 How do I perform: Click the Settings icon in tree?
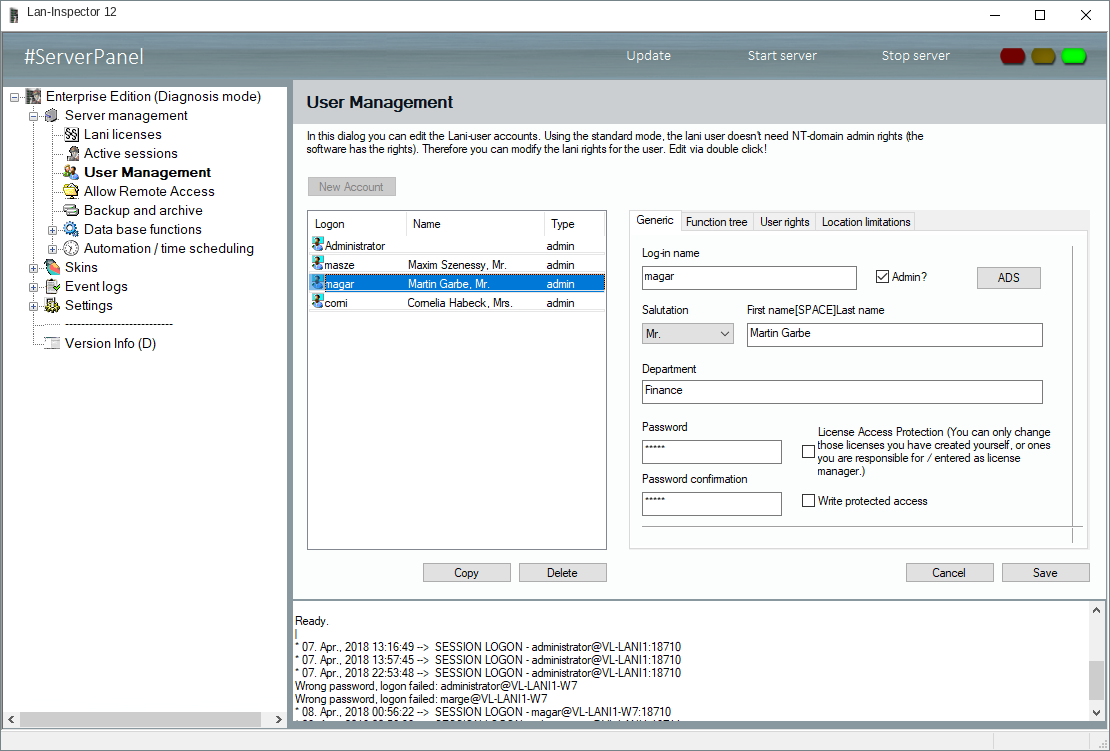[52, 305]
